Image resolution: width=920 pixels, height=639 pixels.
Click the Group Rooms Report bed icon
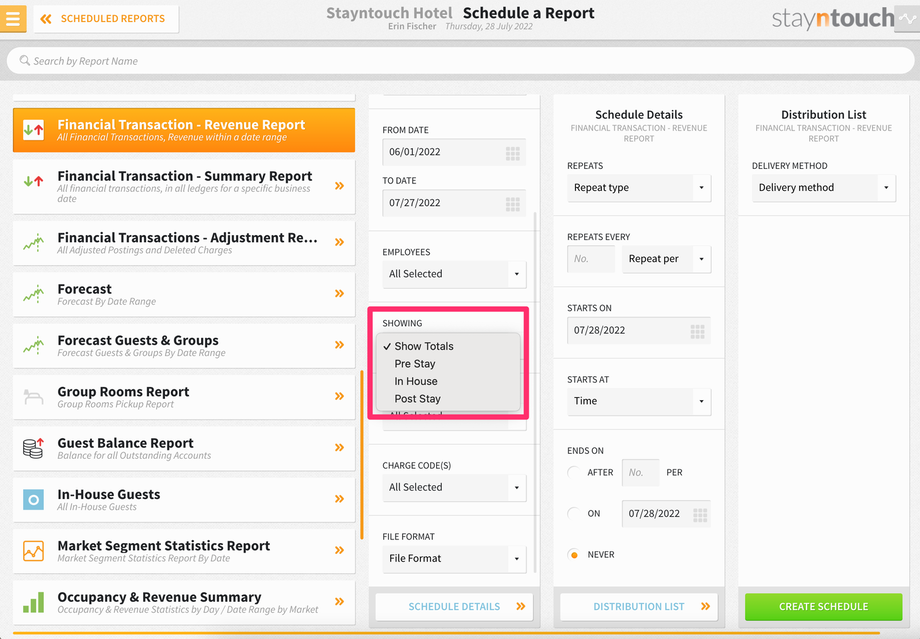[x=33, y=397]
